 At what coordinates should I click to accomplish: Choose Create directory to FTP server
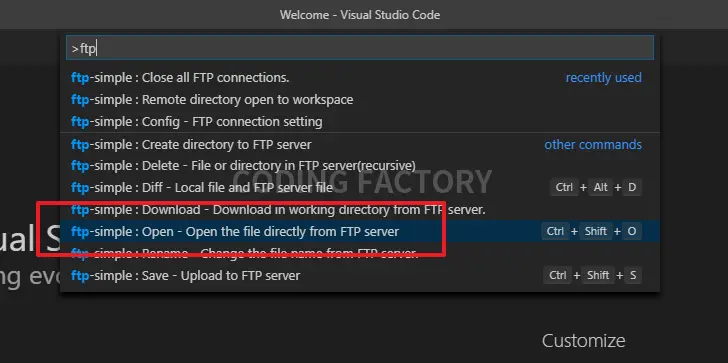360,144
